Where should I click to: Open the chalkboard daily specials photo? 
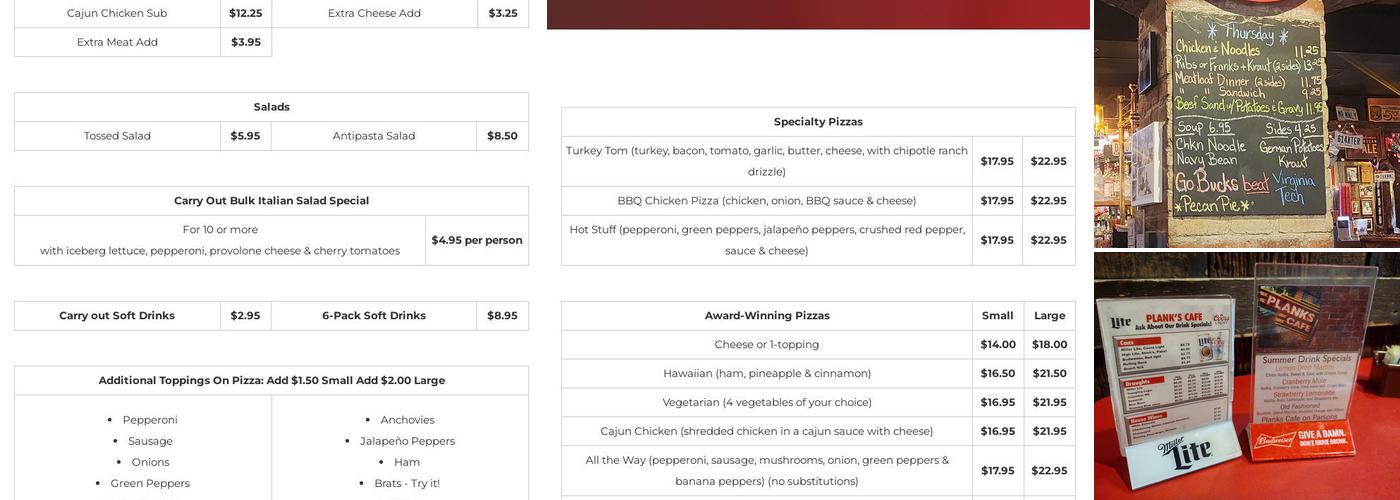(x=1246, y=123)
